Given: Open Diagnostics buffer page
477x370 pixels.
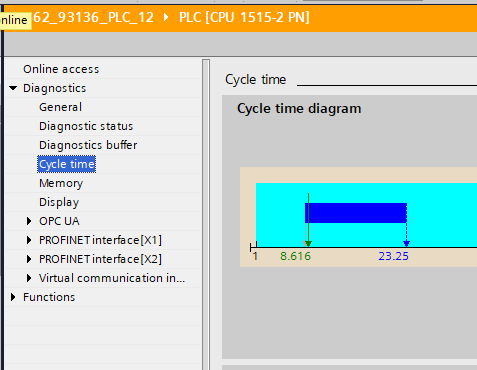Looking at the screenshot, I should point(88,145).
